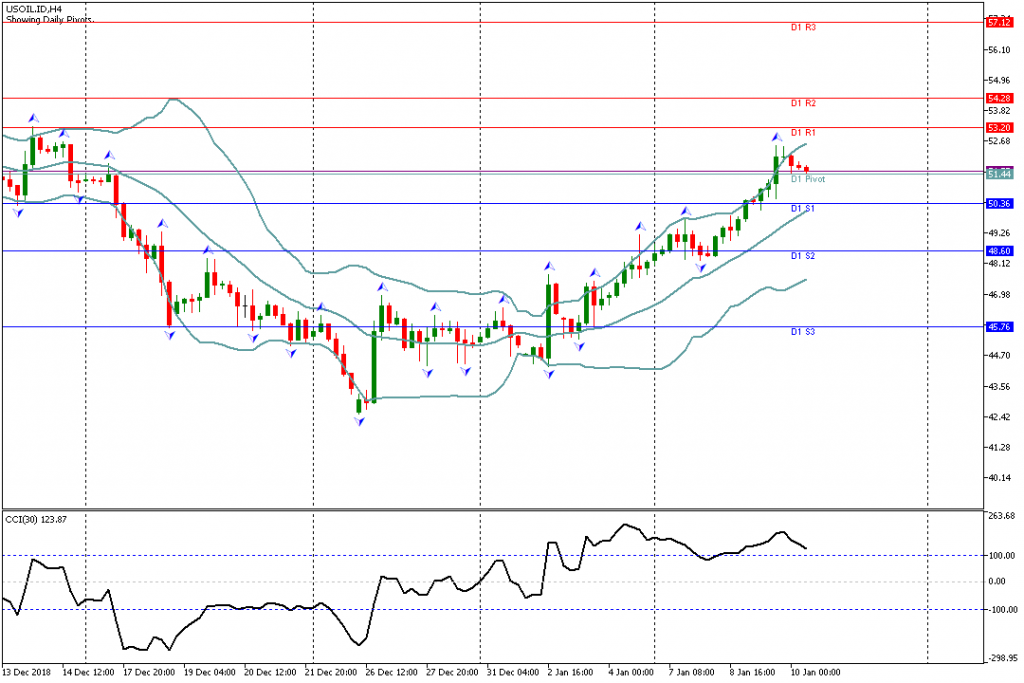
Task: Select the blue 48.60 price tag
Action: 999,251
